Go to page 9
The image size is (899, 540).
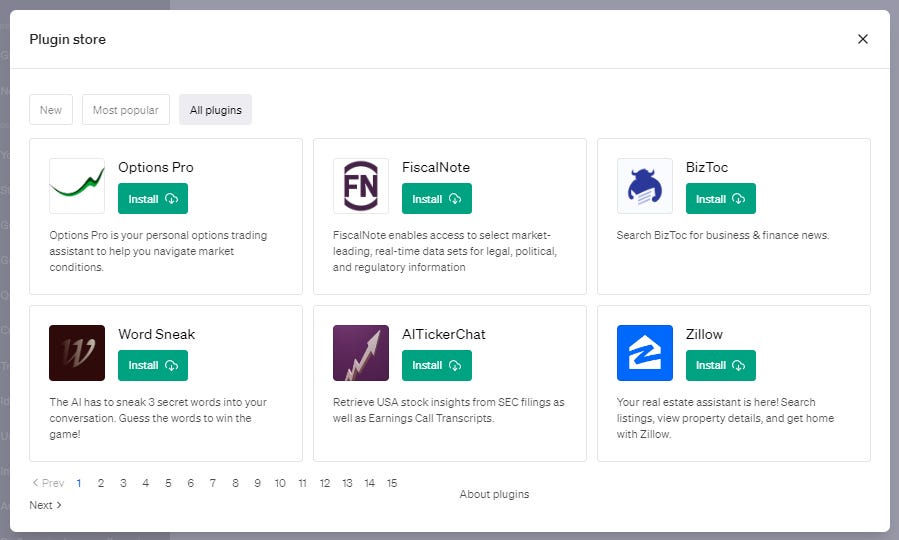click(x=257, y=483)
